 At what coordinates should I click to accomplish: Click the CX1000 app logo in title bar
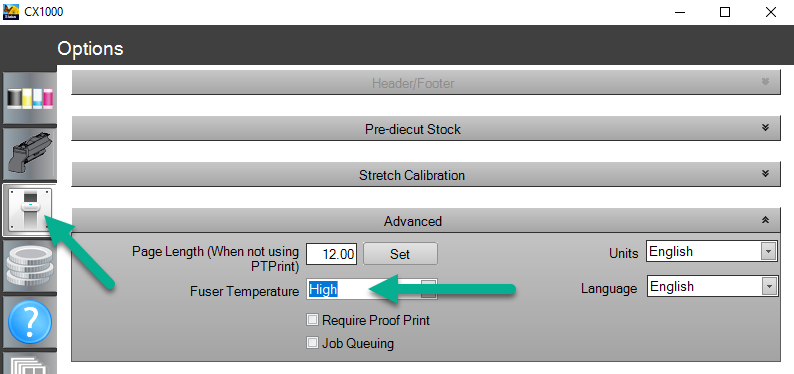pos(11,11)
